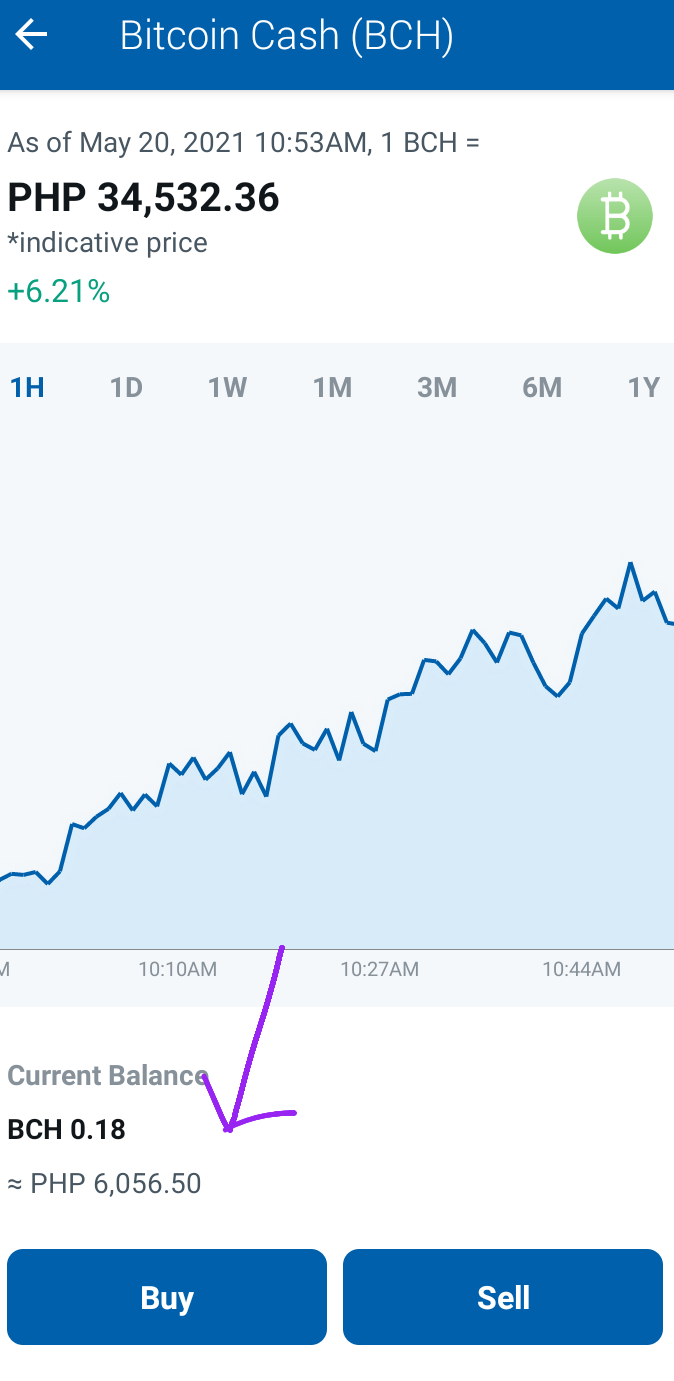Viewport: 674px width, 1381px height.
Task: View the 1Y chart range
Action: [644, 387]
